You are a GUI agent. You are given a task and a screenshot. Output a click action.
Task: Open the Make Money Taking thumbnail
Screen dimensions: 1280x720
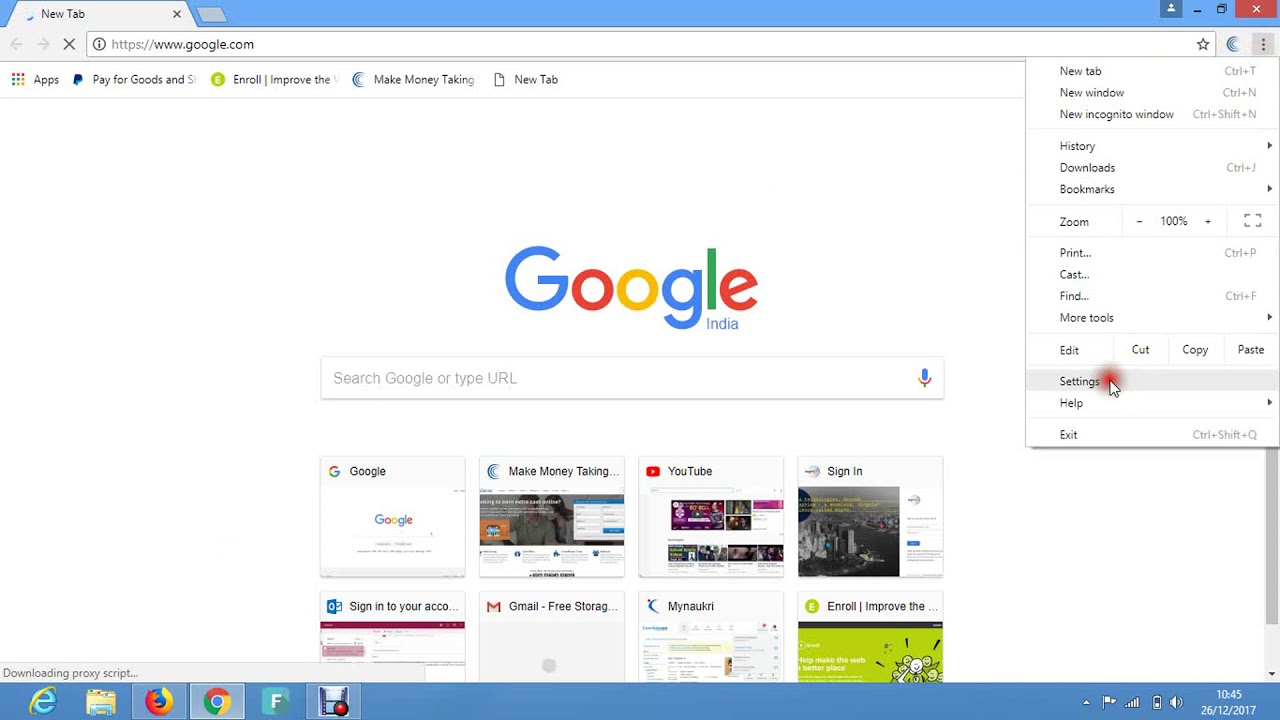click(552, 517)
